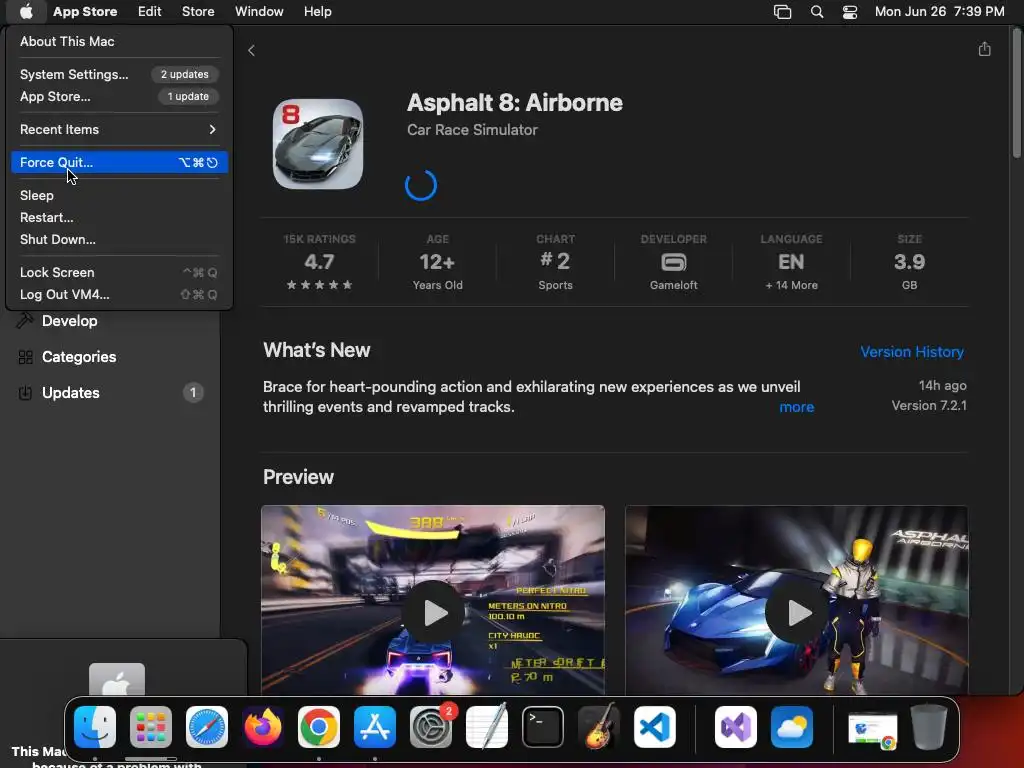The image size is (1024, 768).
Task: Click the back chevron in App Store
Action: pyautogui.click(x=251, y=50)
